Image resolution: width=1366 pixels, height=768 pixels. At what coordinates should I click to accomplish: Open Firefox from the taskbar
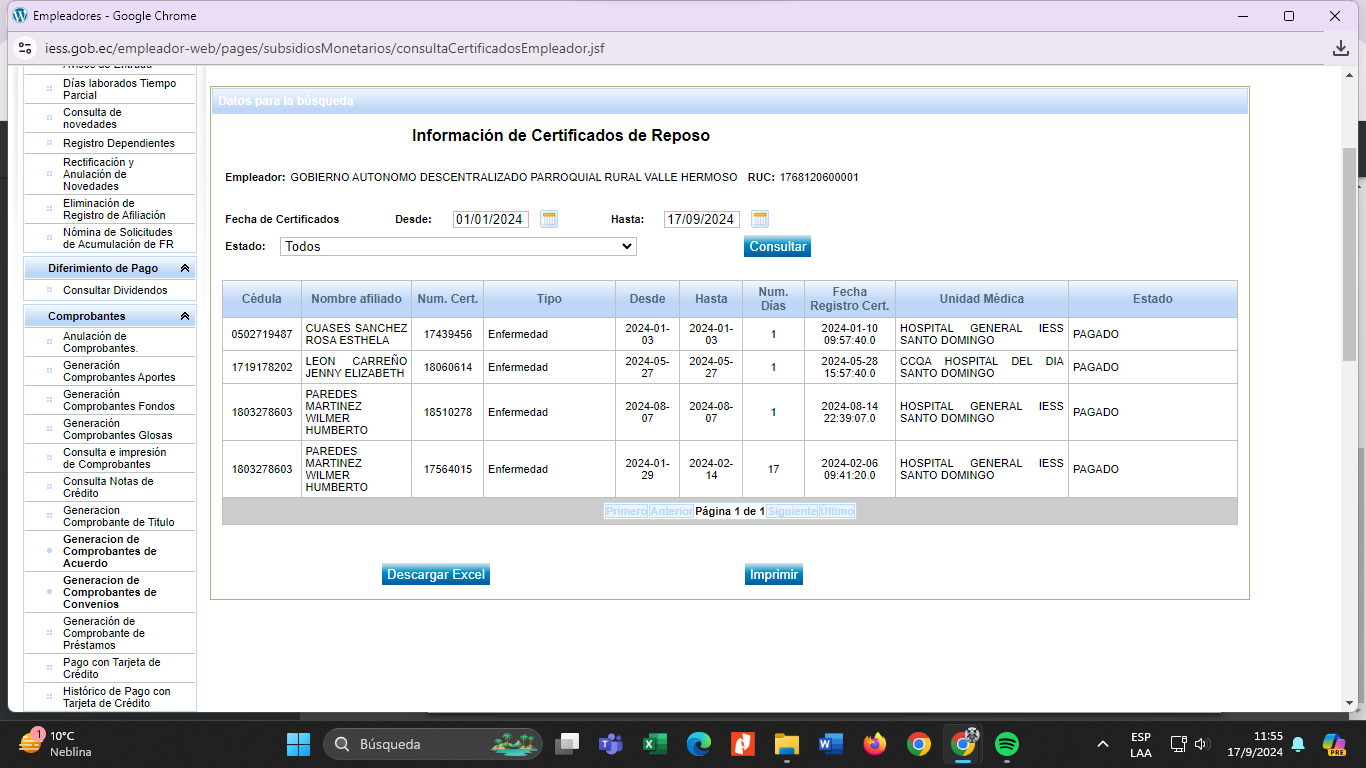875,744
